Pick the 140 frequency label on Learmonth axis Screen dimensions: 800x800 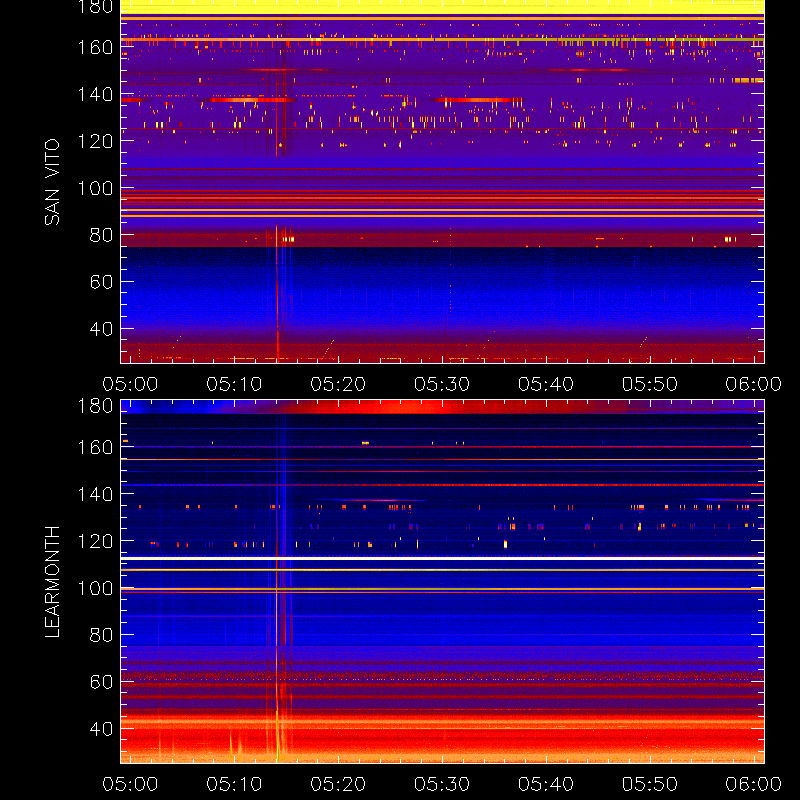(x=95, y=494)
